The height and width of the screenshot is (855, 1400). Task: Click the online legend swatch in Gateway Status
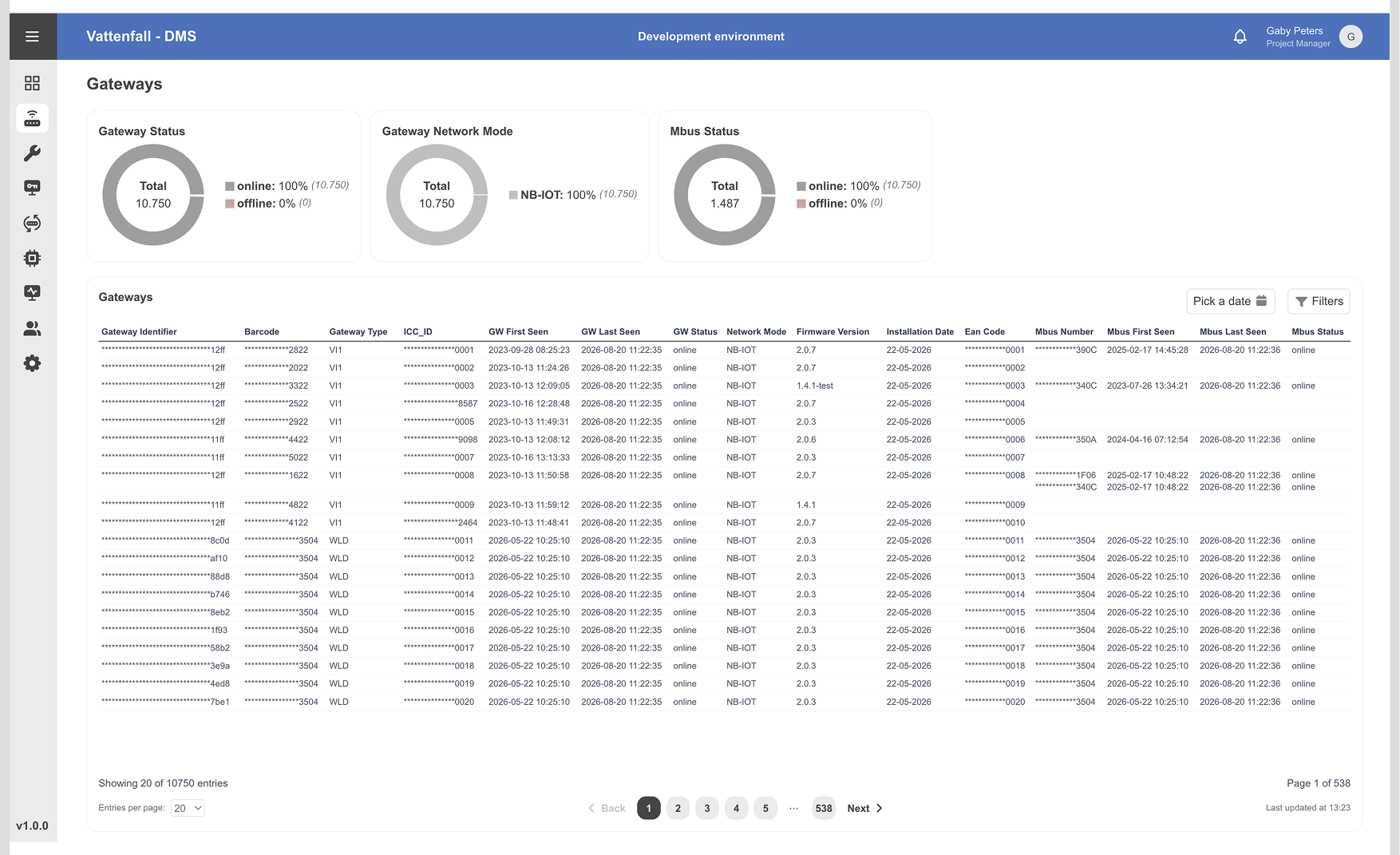(230, 186)
